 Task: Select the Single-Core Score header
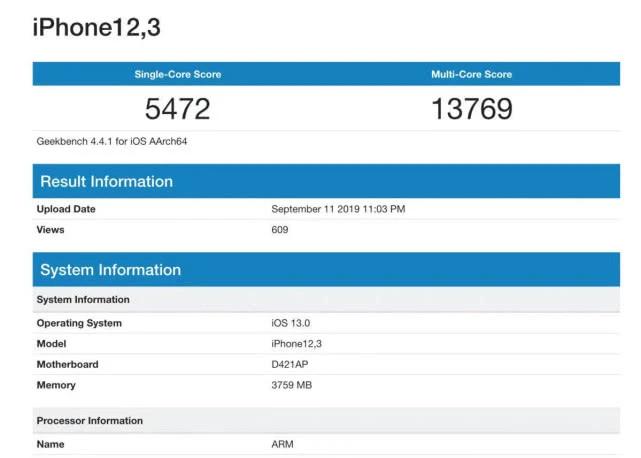pyautogui.click(x=178, y=74)
